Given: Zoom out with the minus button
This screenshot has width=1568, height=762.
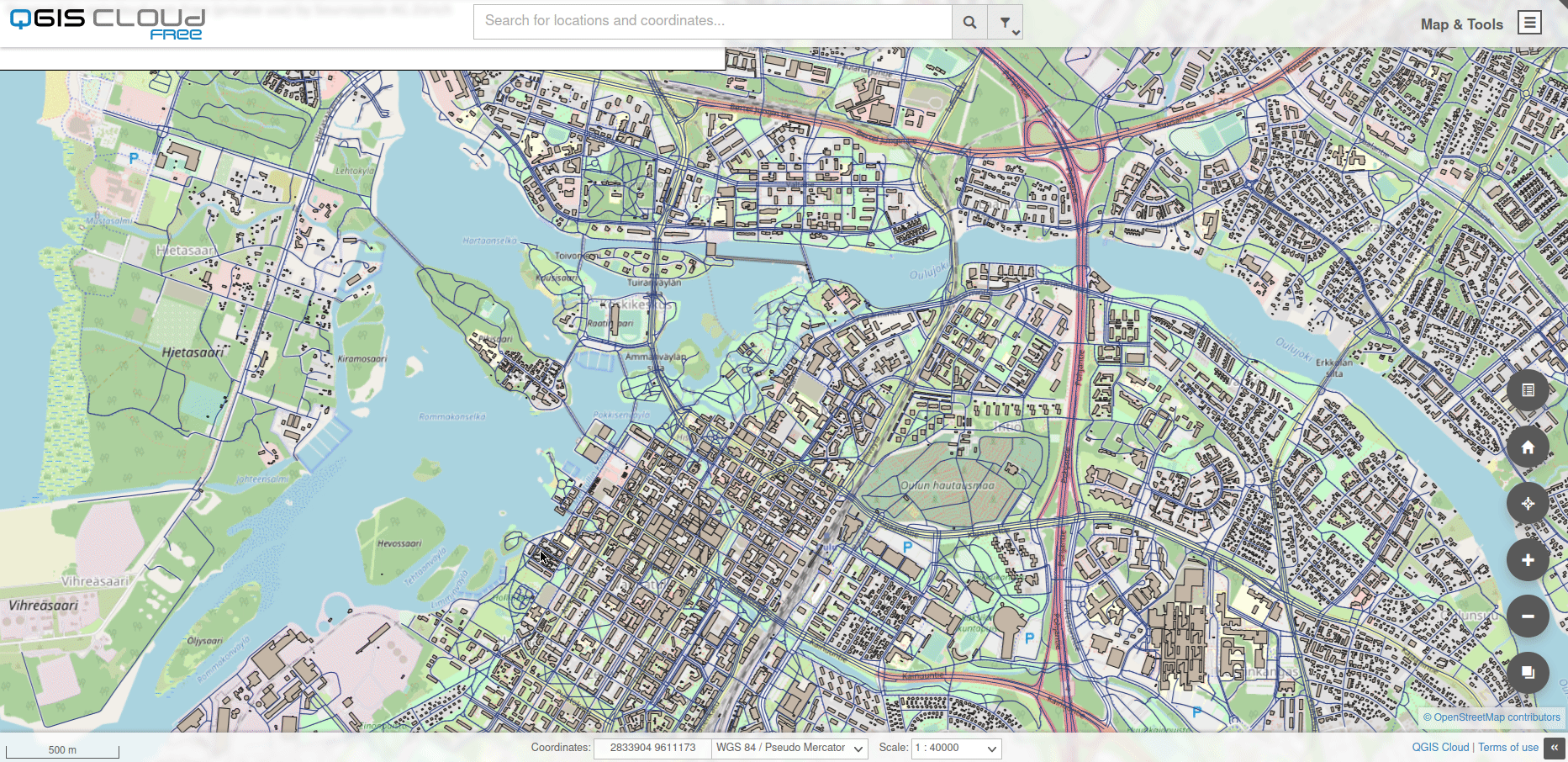Looking at the screenshot, I should (x=1528, y=616).
